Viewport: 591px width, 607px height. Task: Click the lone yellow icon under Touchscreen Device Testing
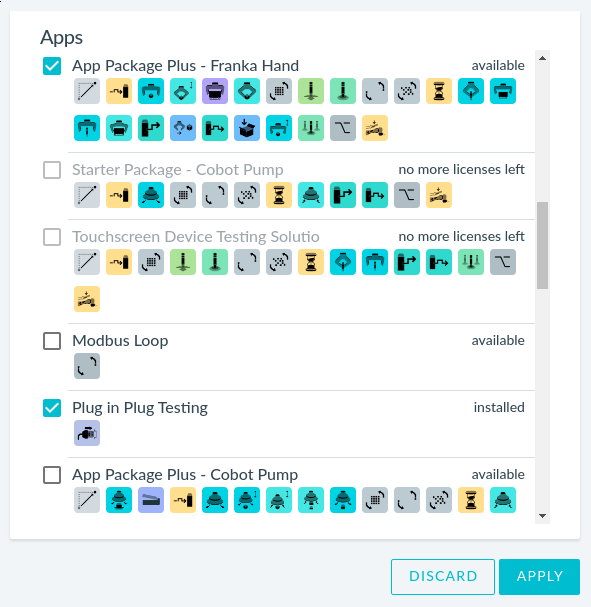(x=87, y=299)
